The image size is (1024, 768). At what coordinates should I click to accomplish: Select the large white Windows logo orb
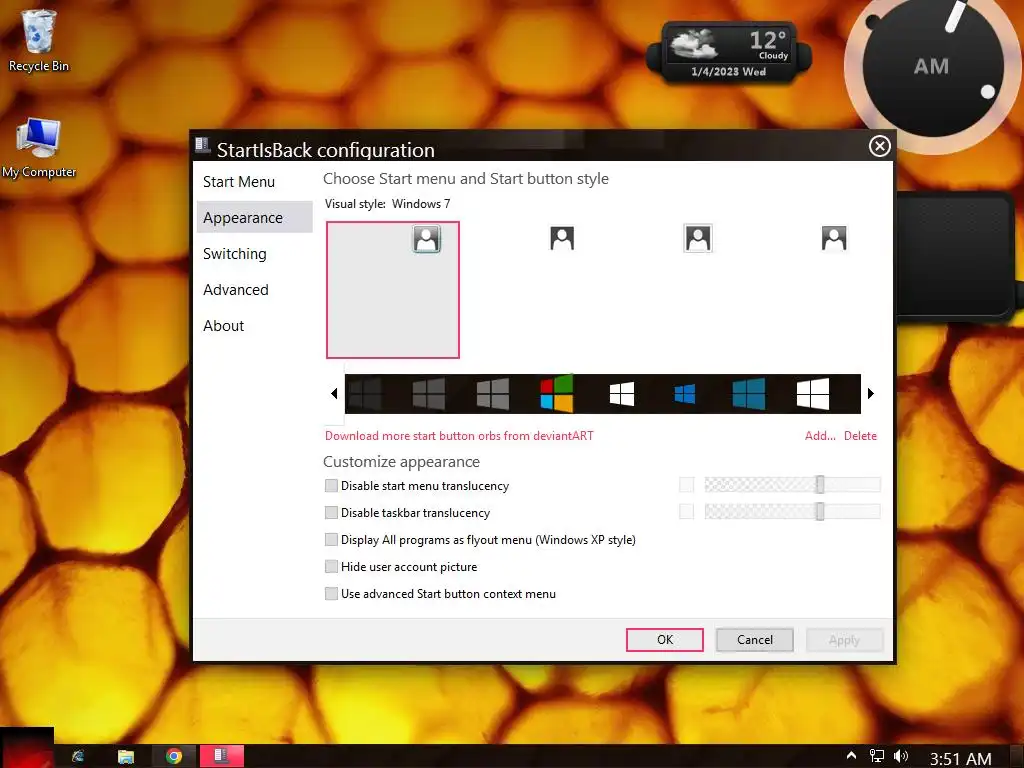pyautogui.click(x=813, y=394)
